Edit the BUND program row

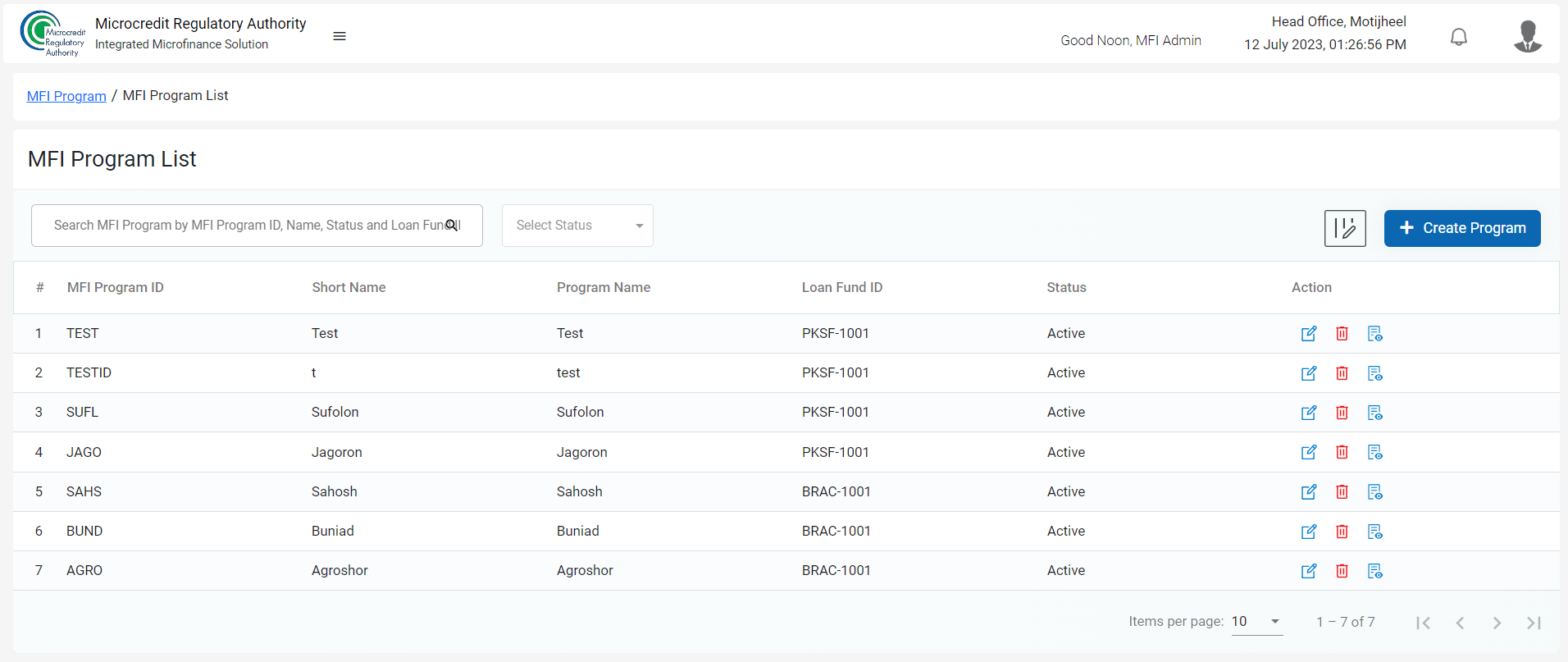[x=1309, y=532]
